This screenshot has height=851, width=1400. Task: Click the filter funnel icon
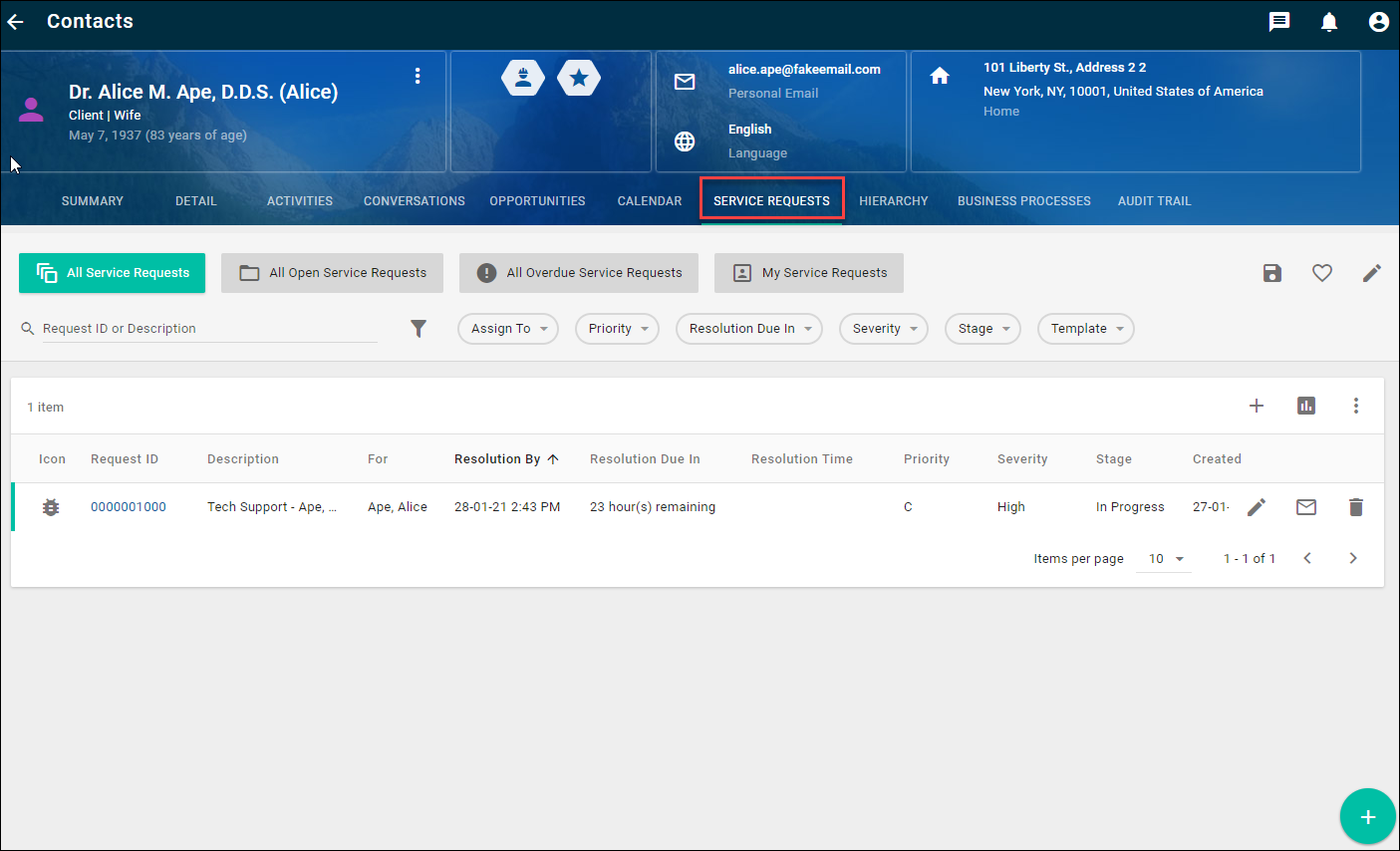coord(419,329)
